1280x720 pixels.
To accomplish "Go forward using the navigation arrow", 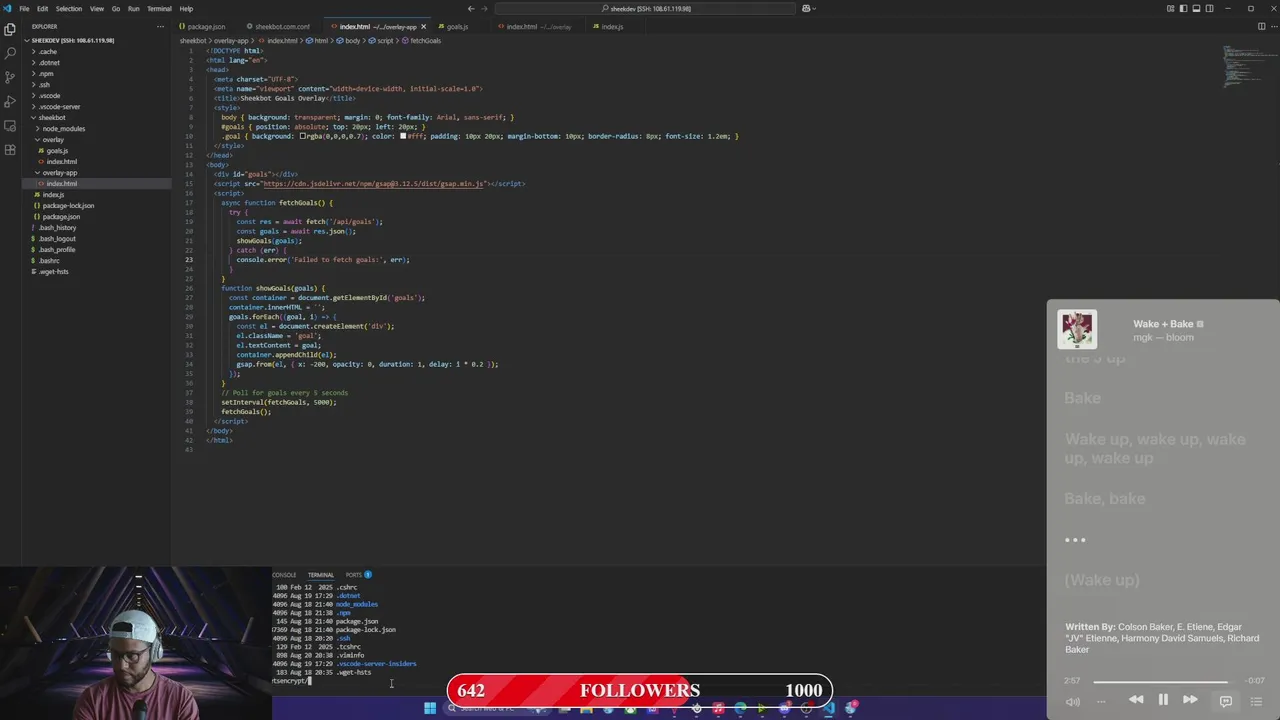I will pyautogui.click(x=485, y=8).
